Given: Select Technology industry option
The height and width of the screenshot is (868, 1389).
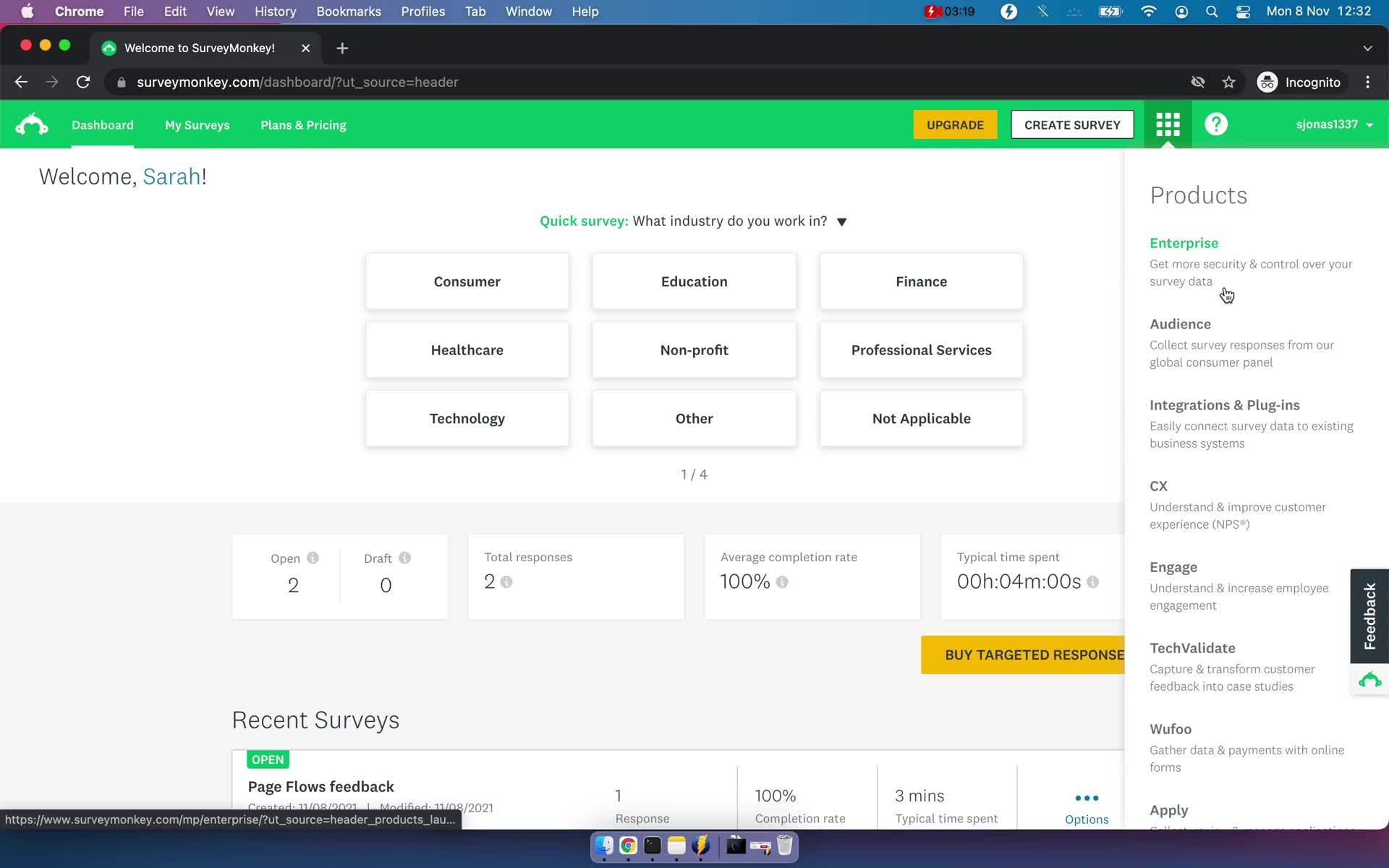Looking at the screenshot, I should (x=467, y=419).
